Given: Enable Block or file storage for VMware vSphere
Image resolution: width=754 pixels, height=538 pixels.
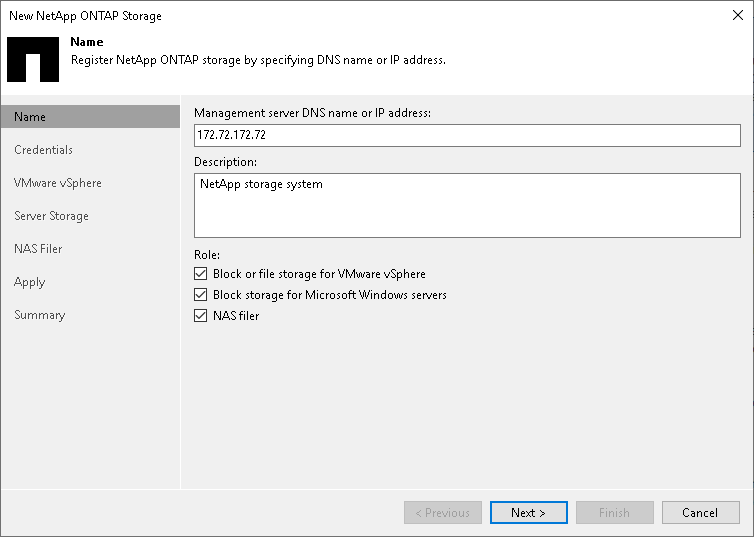Looking at the screenshot, I should pyautogui.click(x=201, y=274).
